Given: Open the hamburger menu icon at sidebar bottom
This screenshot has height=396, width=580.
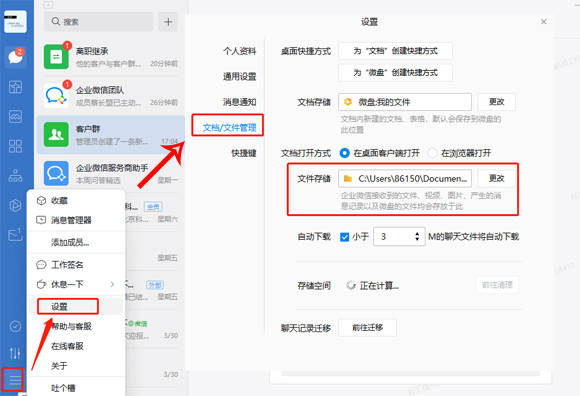Looking at the screenshot, I should click(15, 380).
